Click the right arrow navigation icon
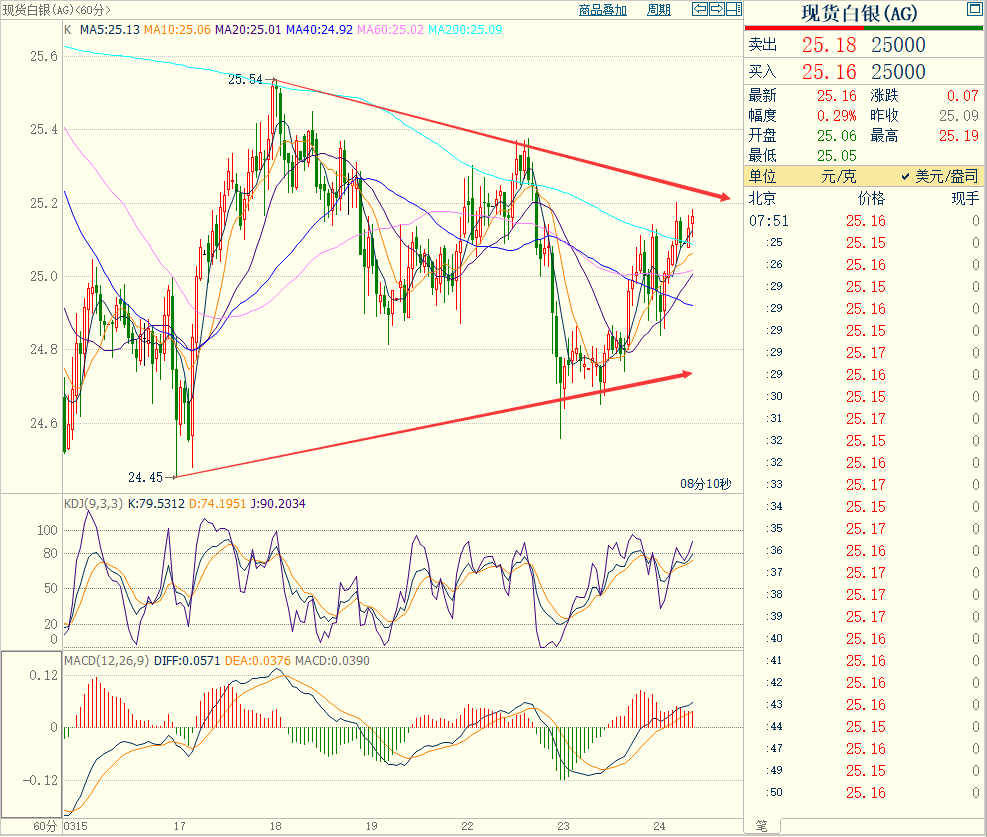Screen dimensions: 987x837 [716, 9]
